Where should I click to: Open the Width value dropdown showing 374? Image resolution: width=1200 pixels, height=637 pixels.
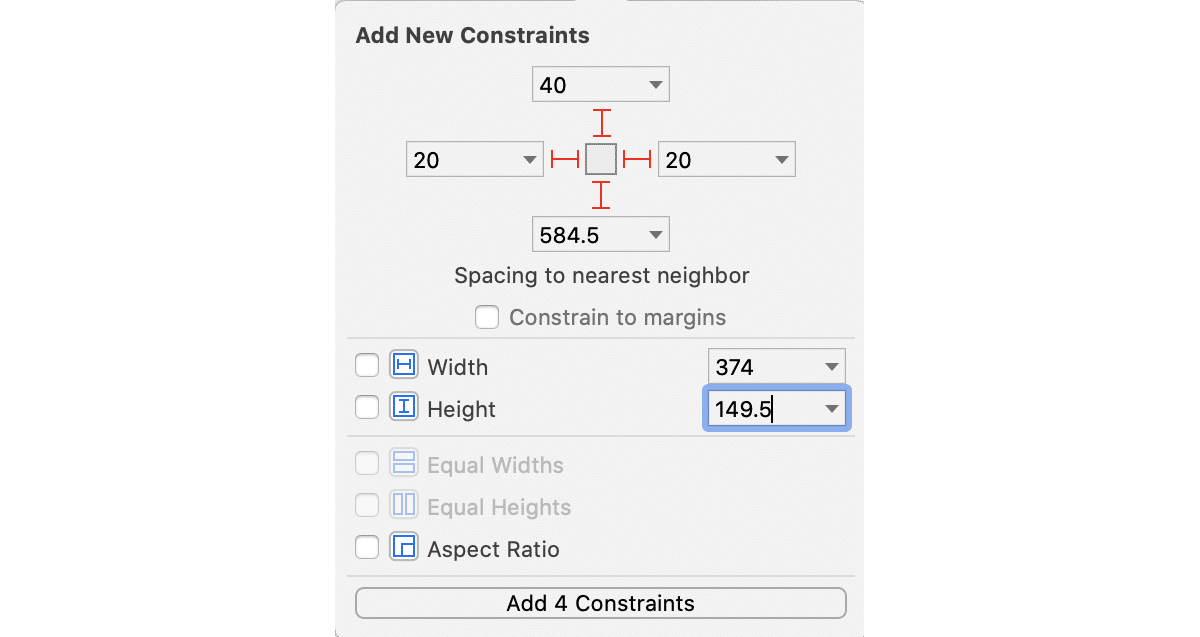[x=832, y=367]
